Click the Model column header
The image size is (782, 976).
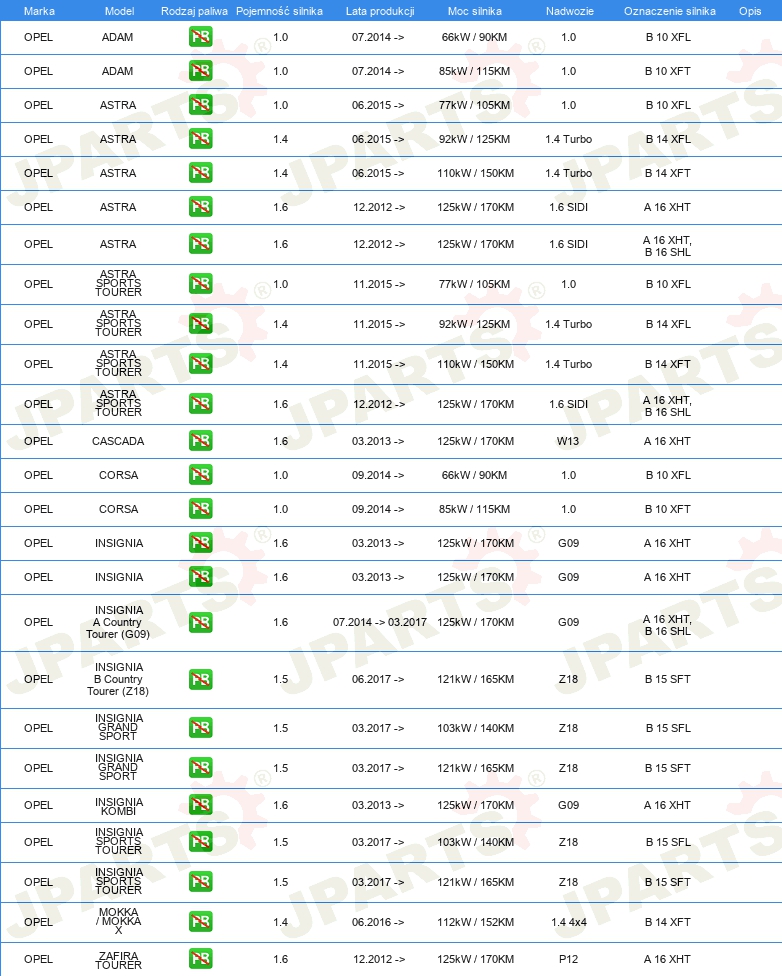120,11
